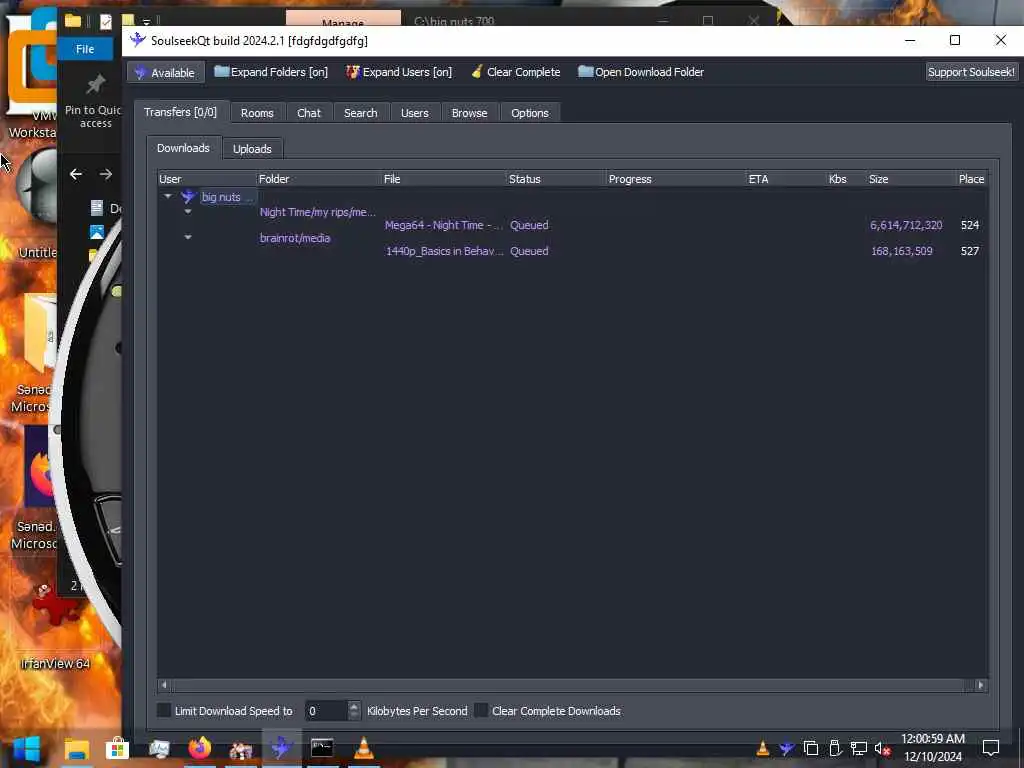Sort by ETA column header
The image size is (1024, 768).
786,179
